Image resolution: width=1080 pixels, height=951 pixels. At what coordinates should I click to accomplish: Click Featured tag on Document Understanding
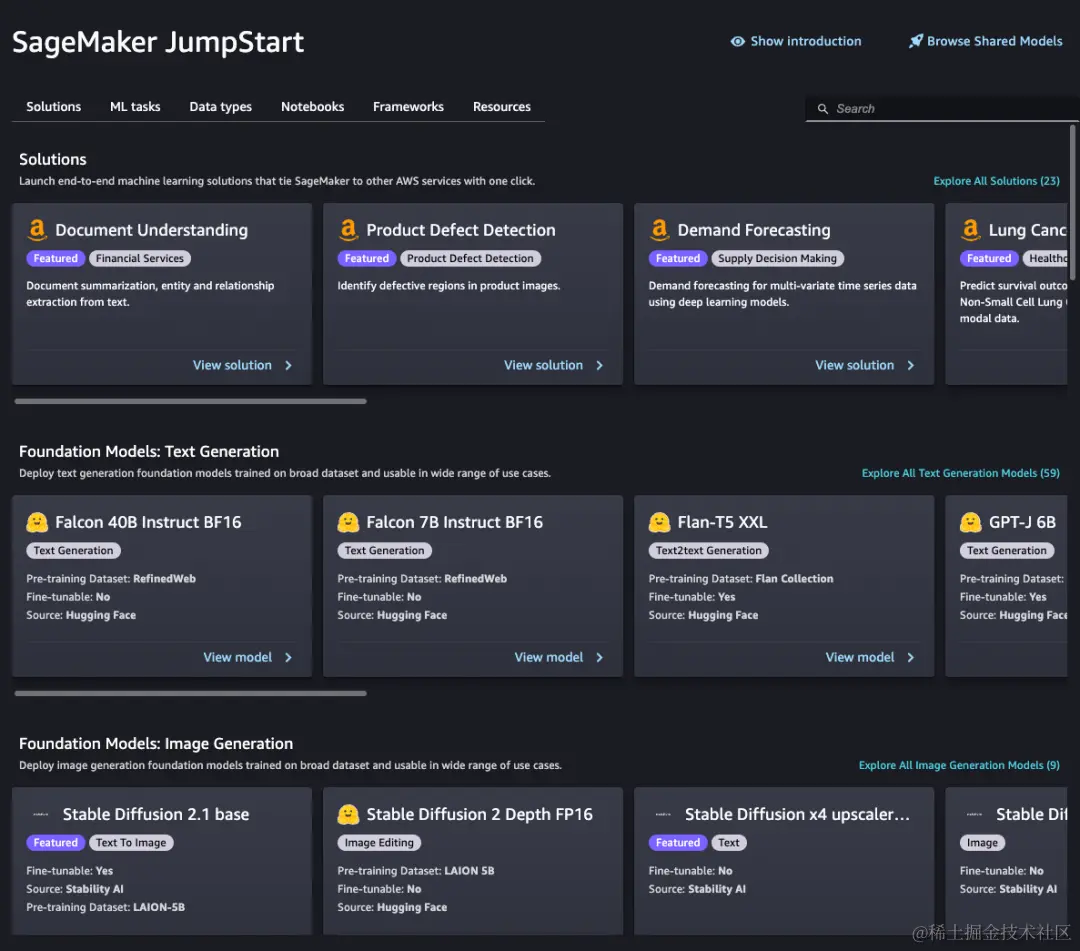[x=56, y=258]
